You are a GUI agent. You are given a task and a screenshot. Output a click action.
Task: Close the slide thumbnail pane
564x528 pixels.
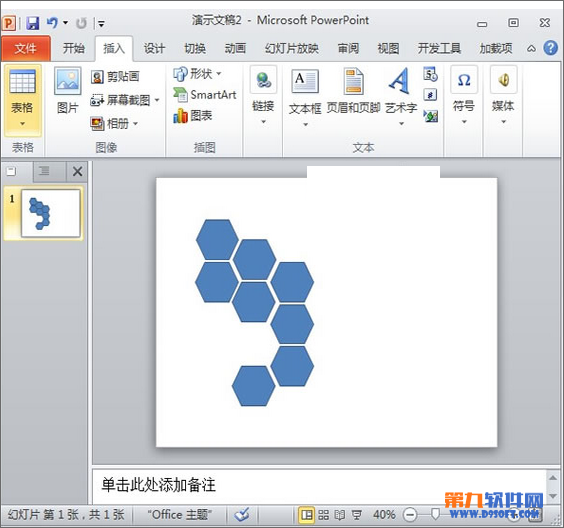click(77, 172)
